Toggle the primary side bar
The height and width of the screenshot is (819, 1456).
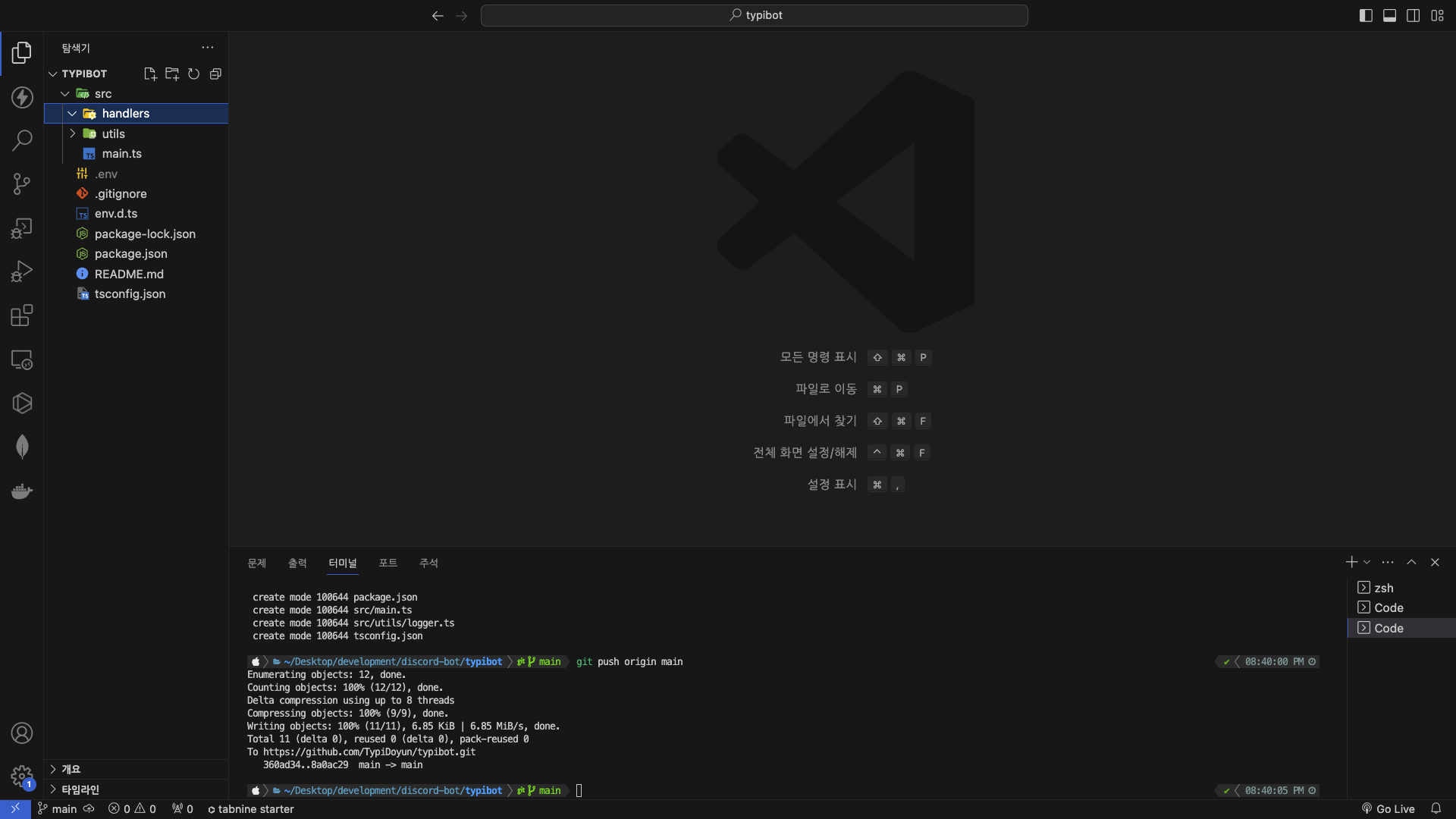(x=1366, y=15)
